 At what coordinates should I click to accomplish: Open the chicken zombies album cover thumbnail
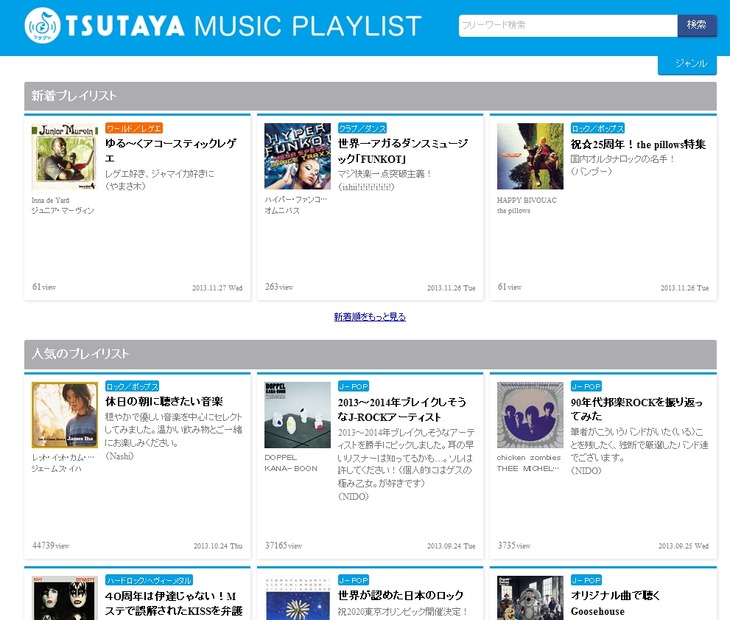tap(530, 415)
